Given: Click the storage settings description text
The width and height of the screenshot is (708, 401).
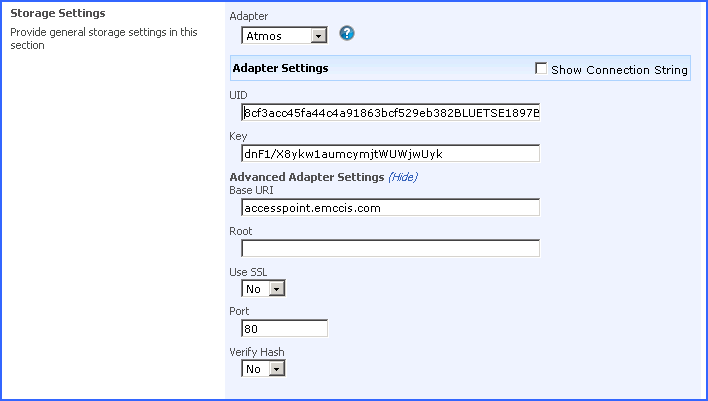Looking at the screenshot, I should 103,38.
